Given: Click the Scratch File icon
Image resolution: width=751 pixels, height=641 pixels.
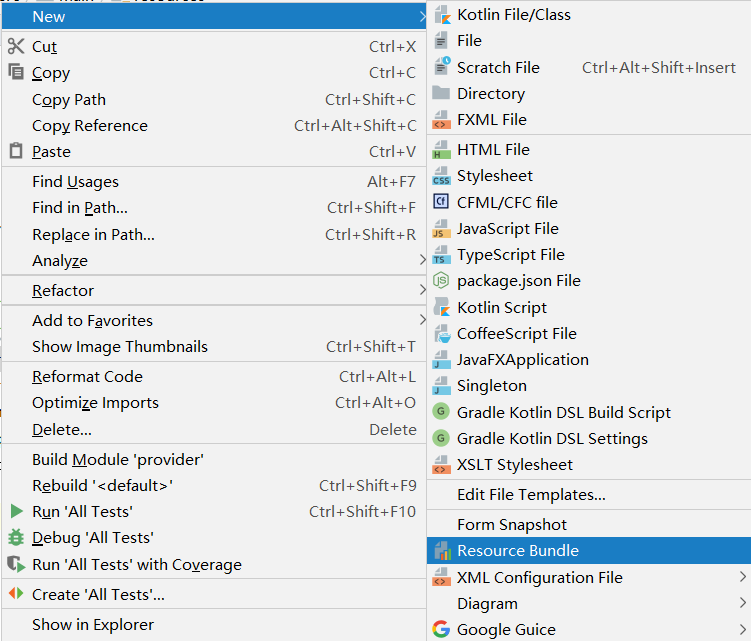Looking at the screenshot, I should (x=442, y=67).
